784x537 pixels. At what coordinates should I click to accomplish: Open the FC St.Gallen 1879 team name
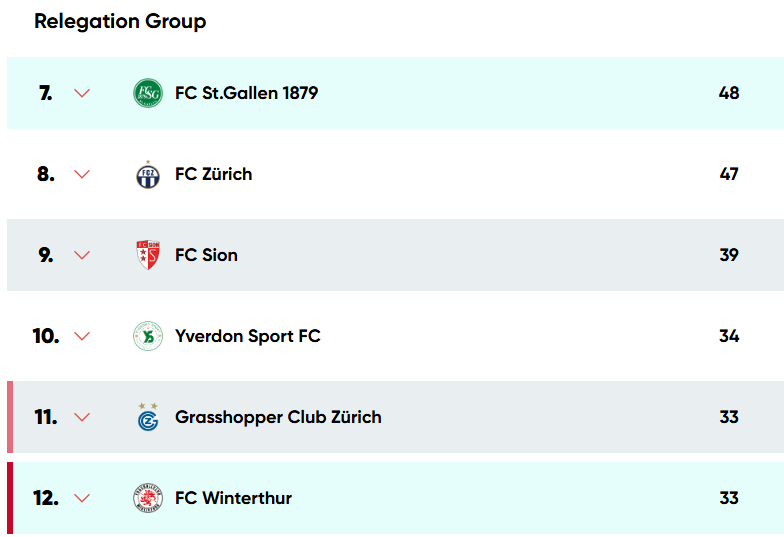pos(246,93)
